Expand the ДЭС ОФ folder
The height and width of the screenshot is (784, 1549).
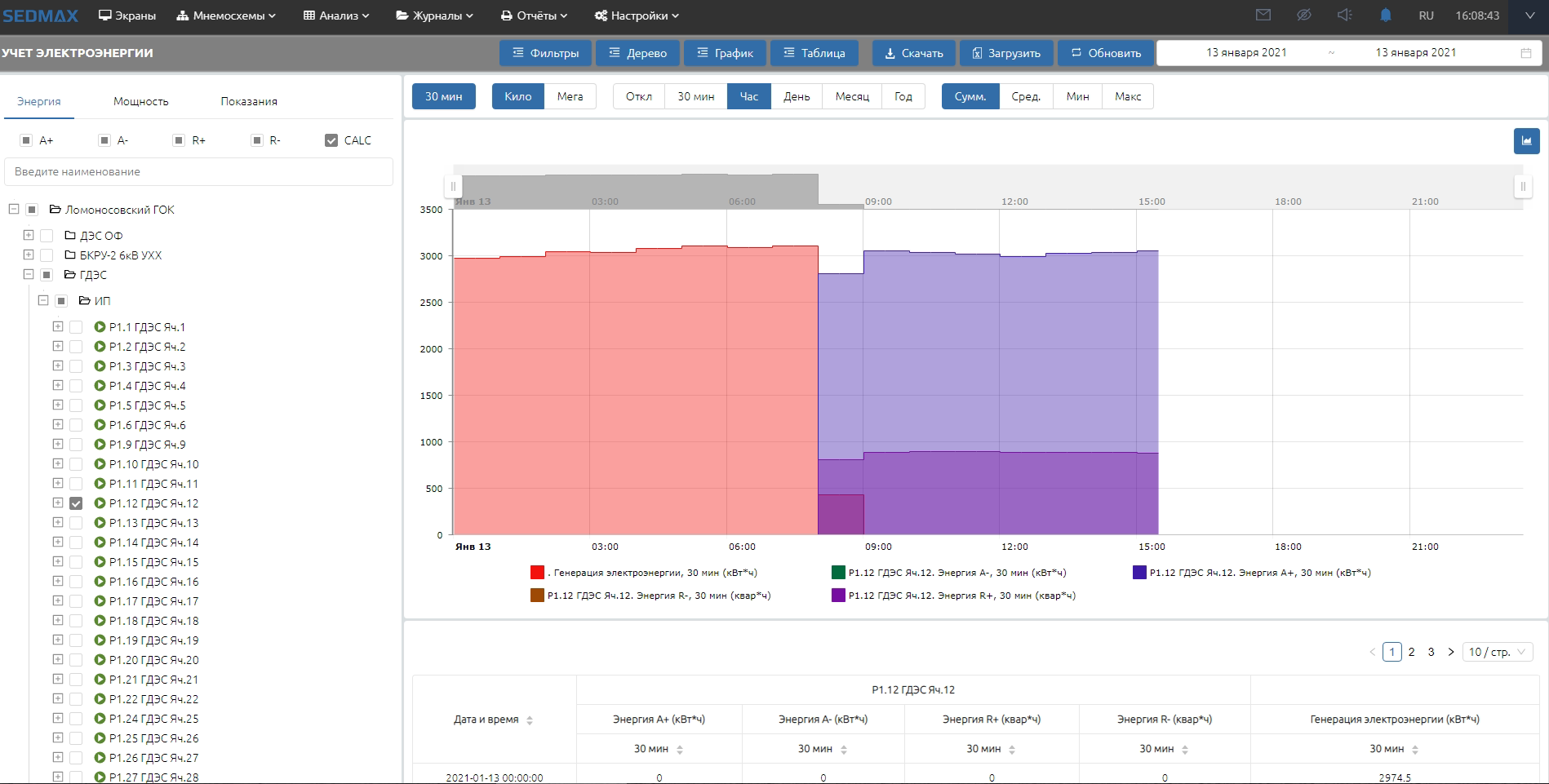tap(29, 235)
